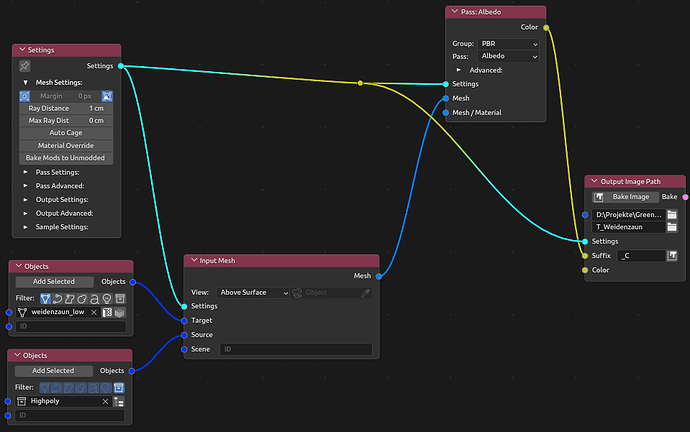Toggle text filter in weidenzaun_low Objects node
This screenshot has width=690, height=432.
coord(95,299)
